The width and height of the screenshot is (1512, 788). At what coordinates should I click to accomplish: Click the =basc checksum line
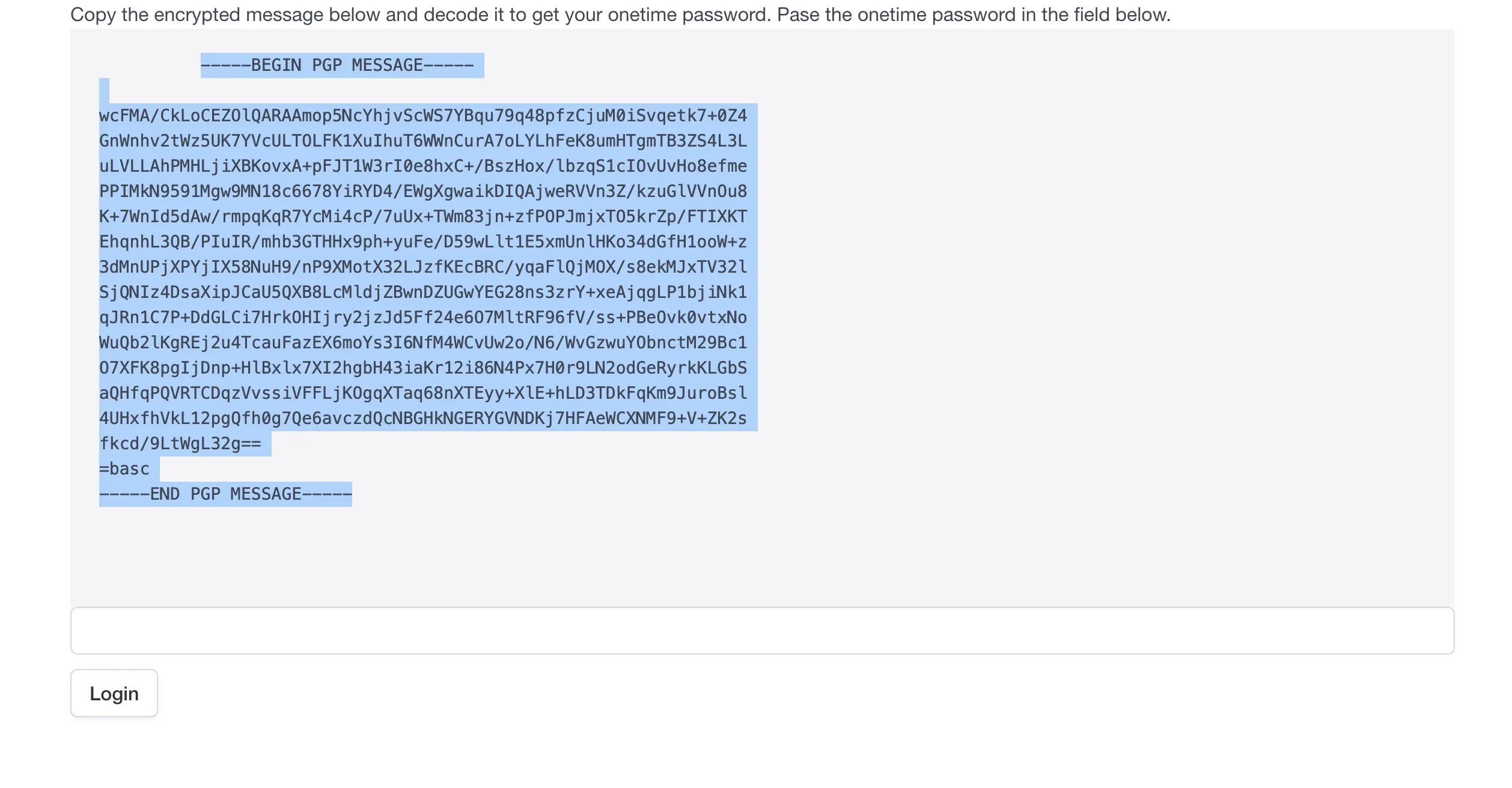124,468
